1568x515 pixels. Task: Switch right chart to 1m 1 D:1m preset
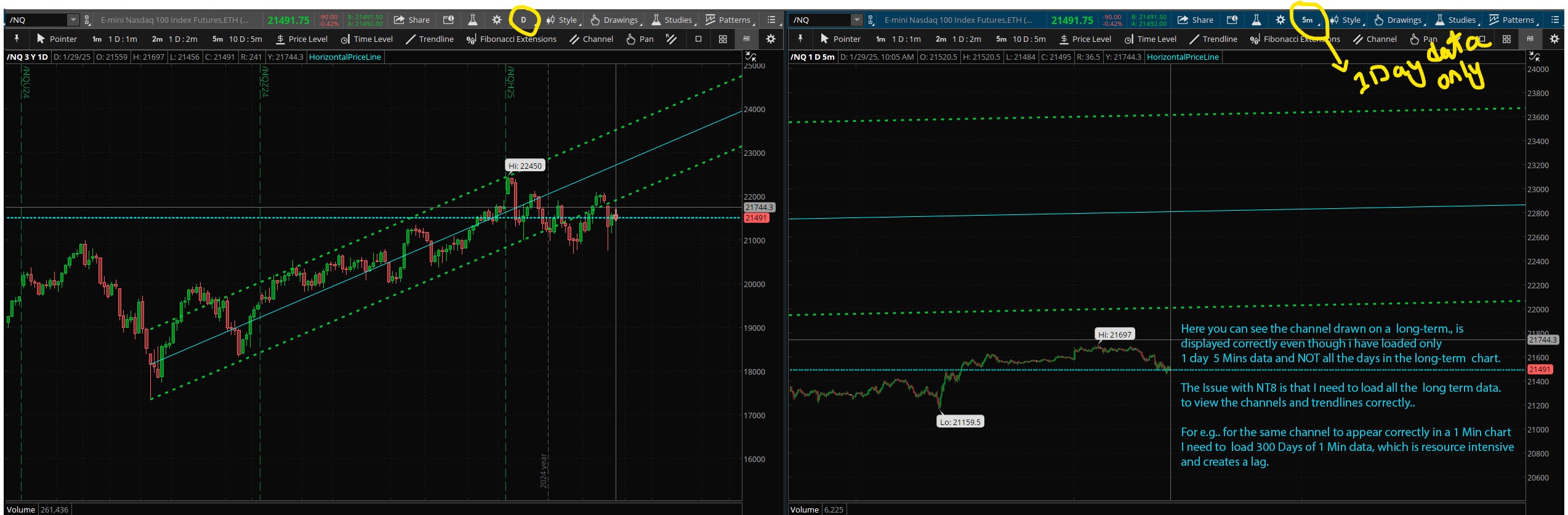pyautogui.click(x=898, y=39)
